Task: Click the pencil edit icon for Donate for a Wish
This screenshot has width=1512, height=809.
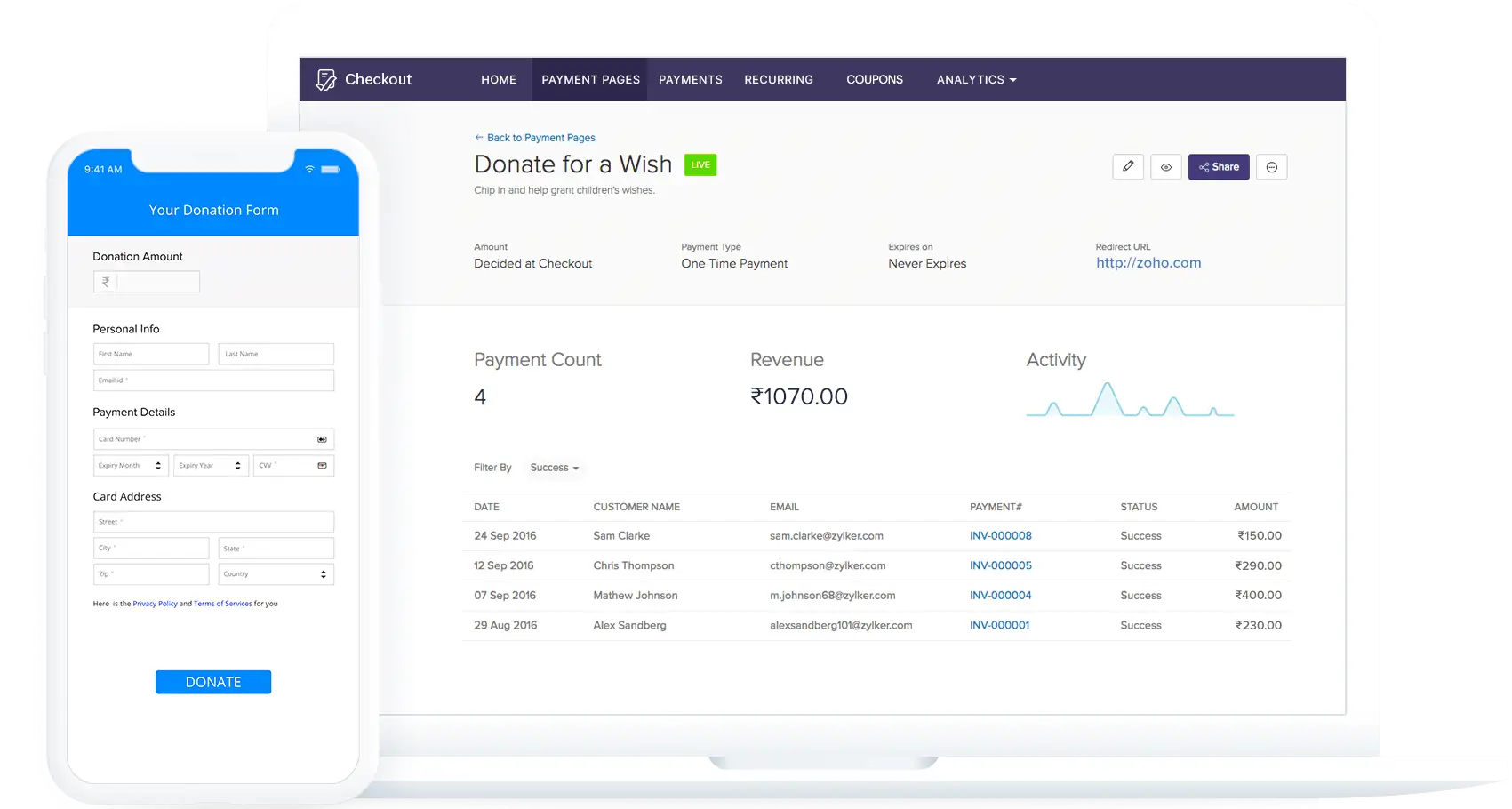Action: [x=1128, y=166]
